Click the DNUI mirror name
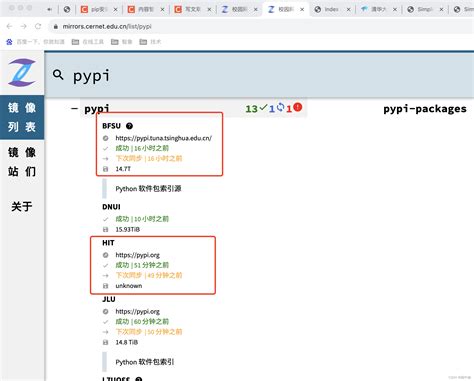474x381 pixels. click(111, 207)
